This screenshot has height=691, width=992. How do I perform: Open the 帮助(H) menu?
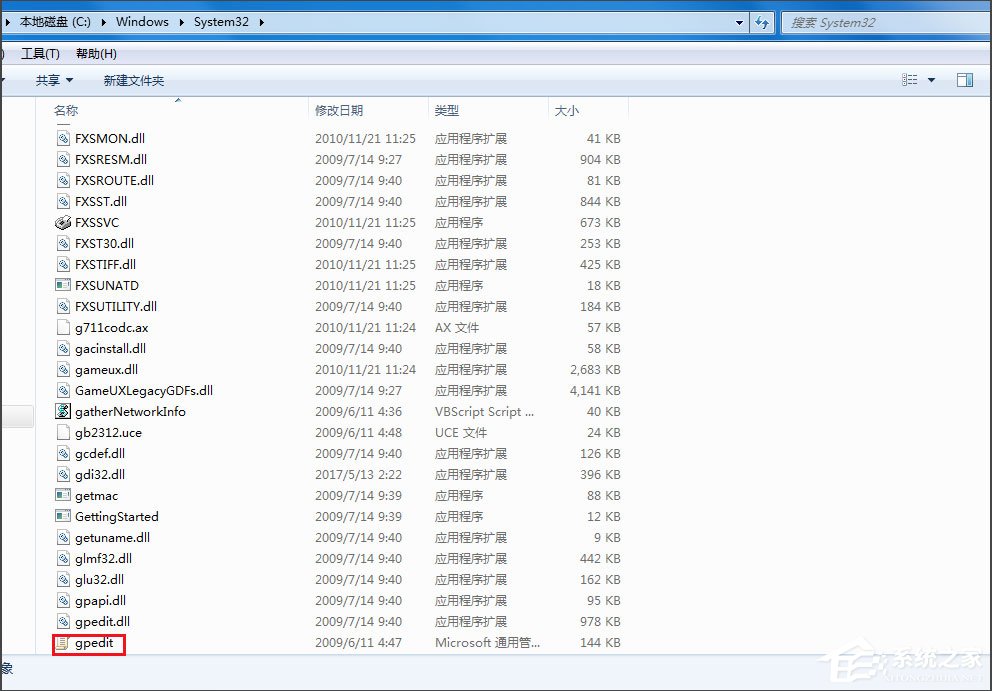click(95, 53)
